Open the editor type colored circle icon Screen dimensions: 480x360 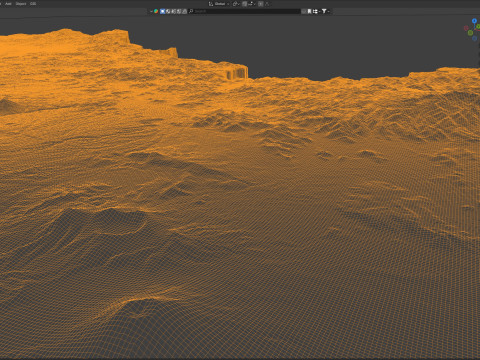[x=156, y=11]
